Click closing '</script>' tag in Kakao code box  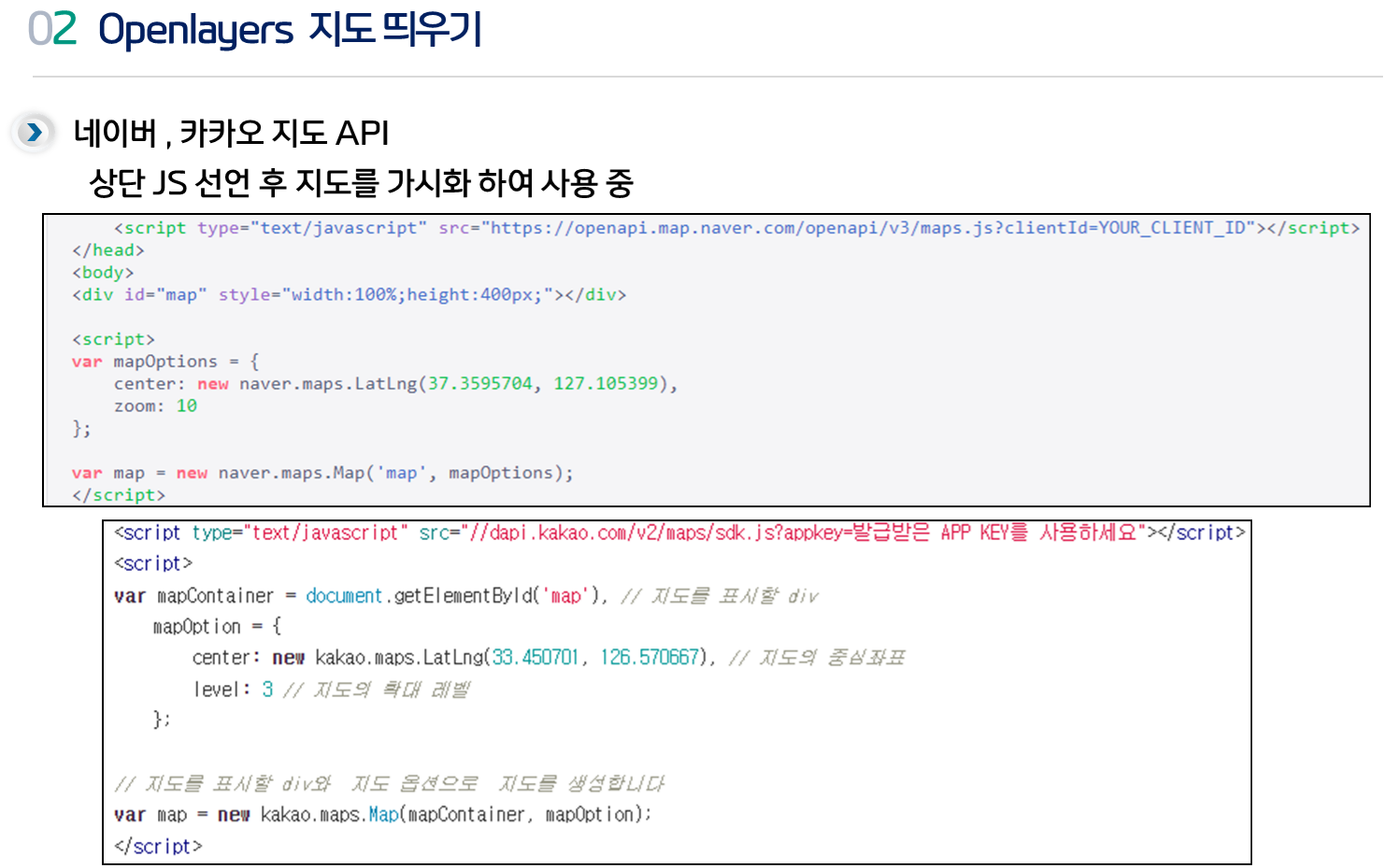coord(158,847)
